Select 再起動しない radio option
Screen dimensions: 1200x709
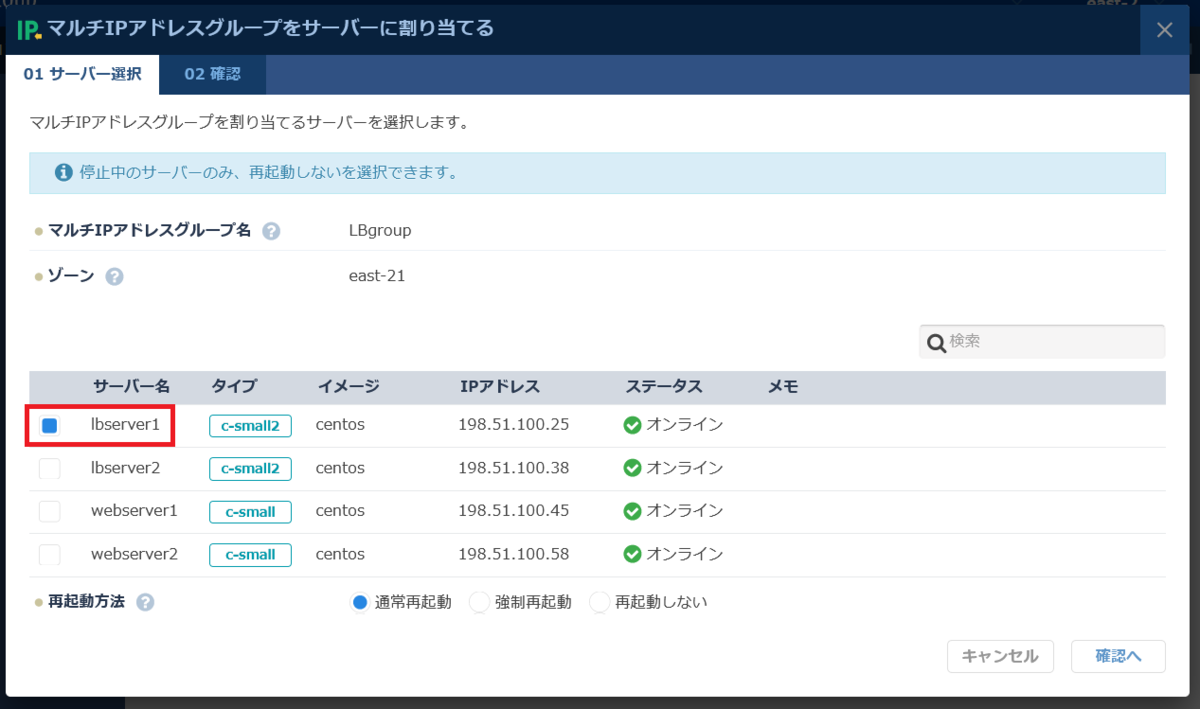[600, 602]
